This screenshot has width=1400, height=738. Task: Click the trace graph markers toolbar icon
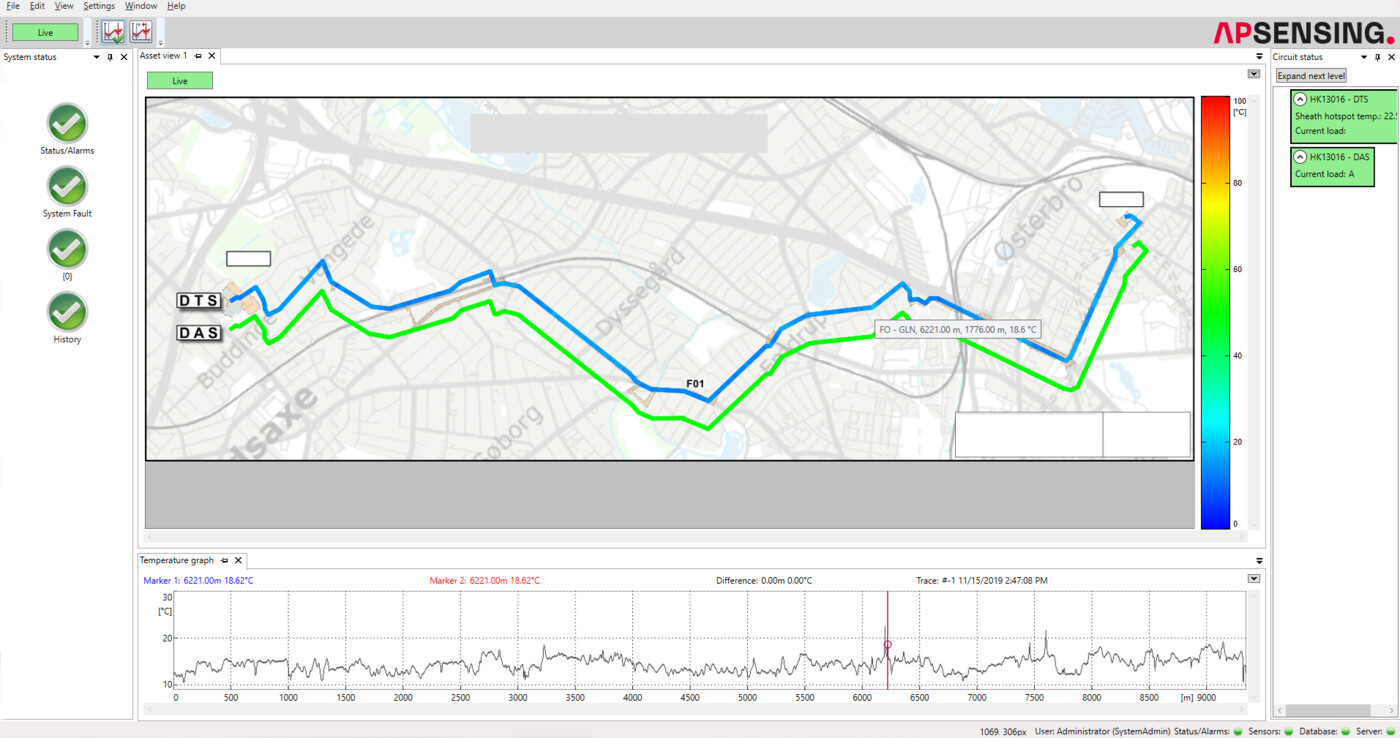[141, 32]
